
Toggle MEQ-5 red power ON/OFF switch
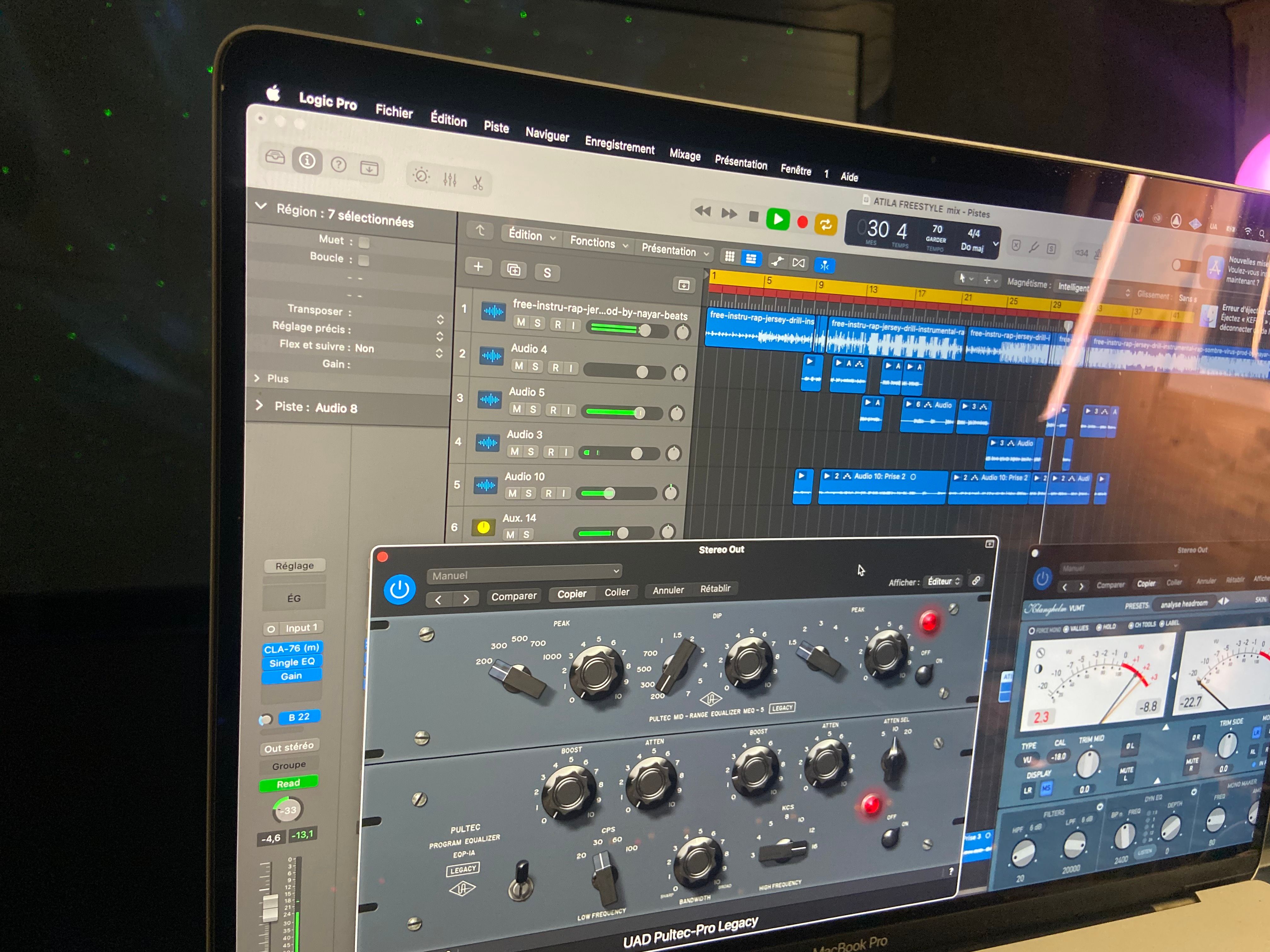point(924,673)
